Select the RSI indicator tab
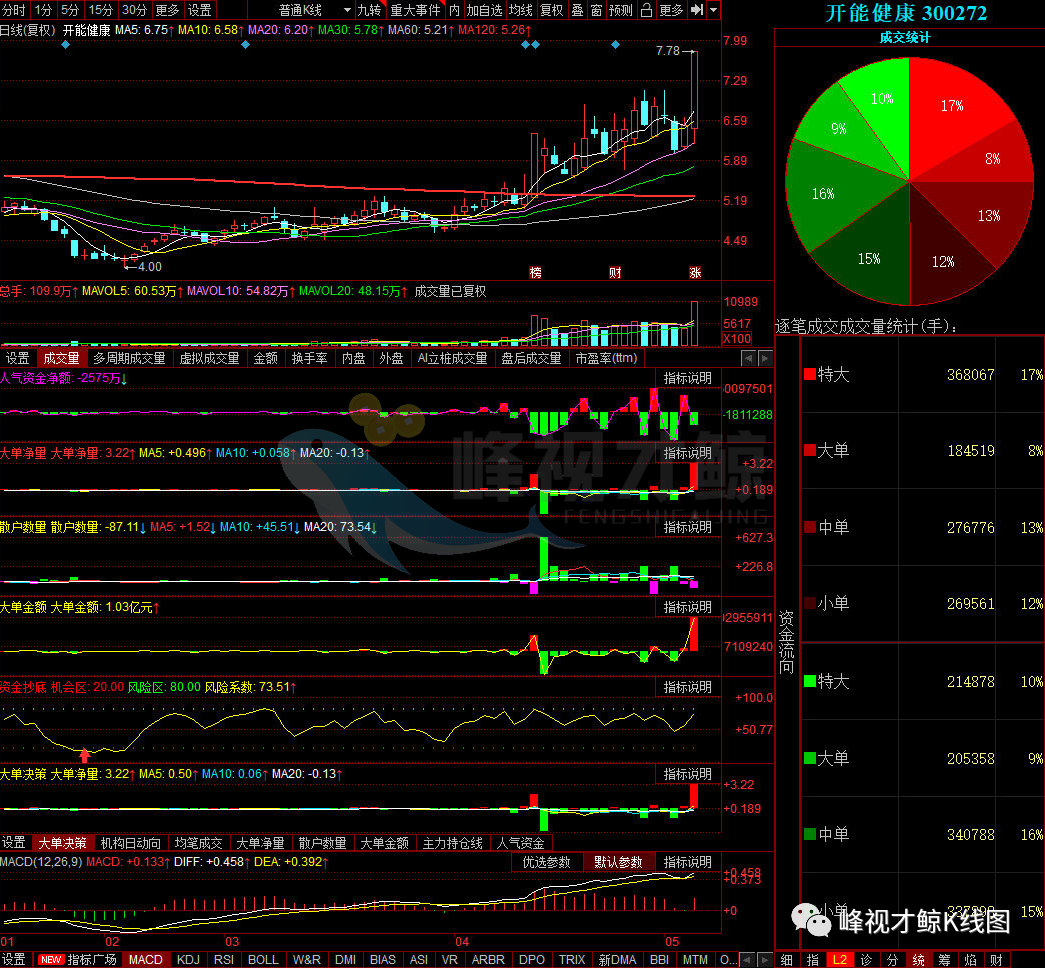This screenshot has height=968, width=1045. coord(224,959)
